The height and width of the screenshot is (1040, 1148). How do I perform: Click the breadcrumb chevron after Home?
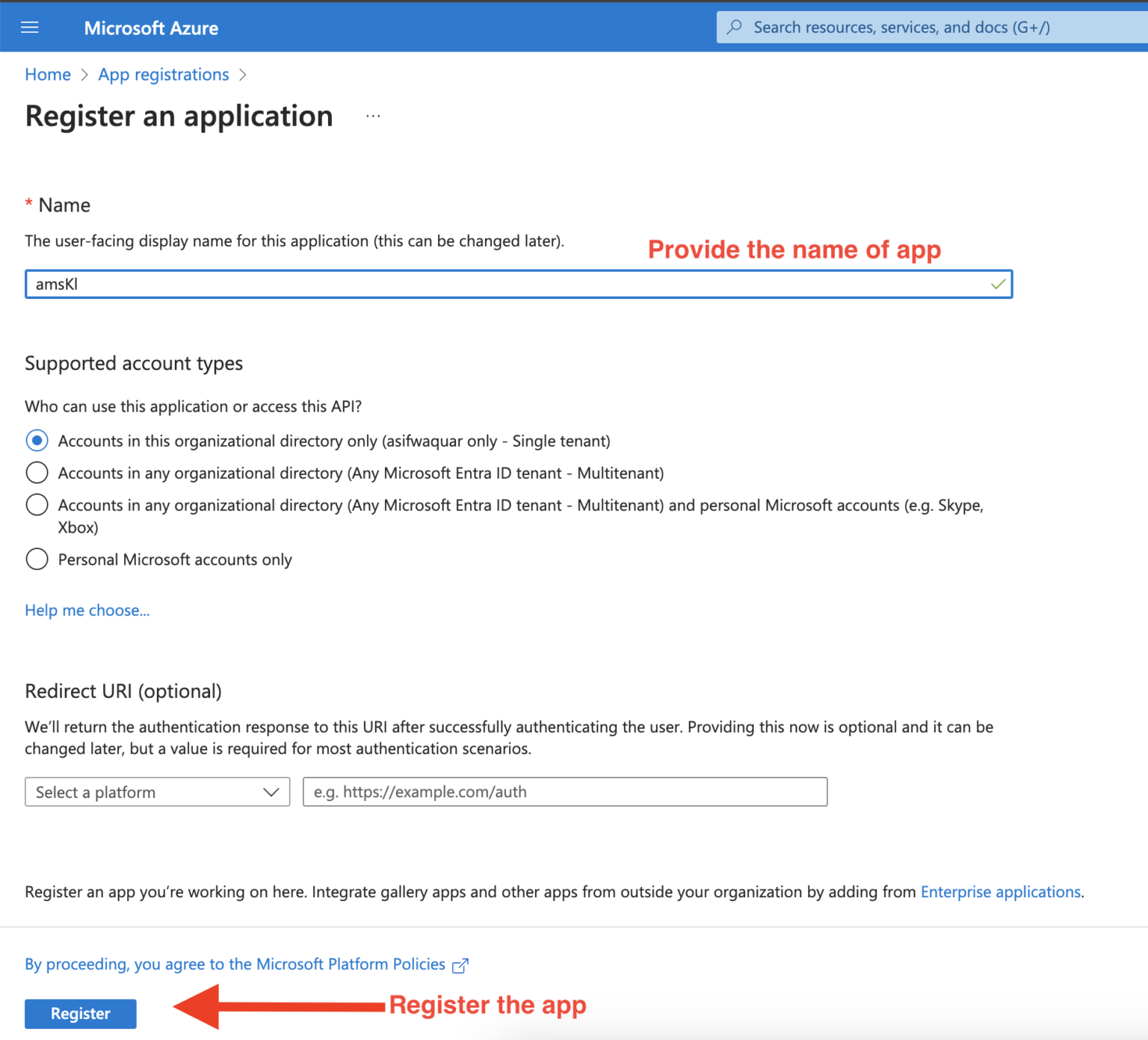click(x=84, y=75)
